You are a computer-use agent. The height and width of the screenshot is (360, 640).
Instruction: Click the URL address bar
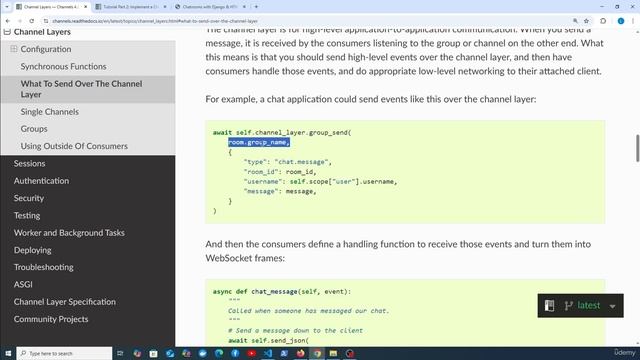(310, 21)
